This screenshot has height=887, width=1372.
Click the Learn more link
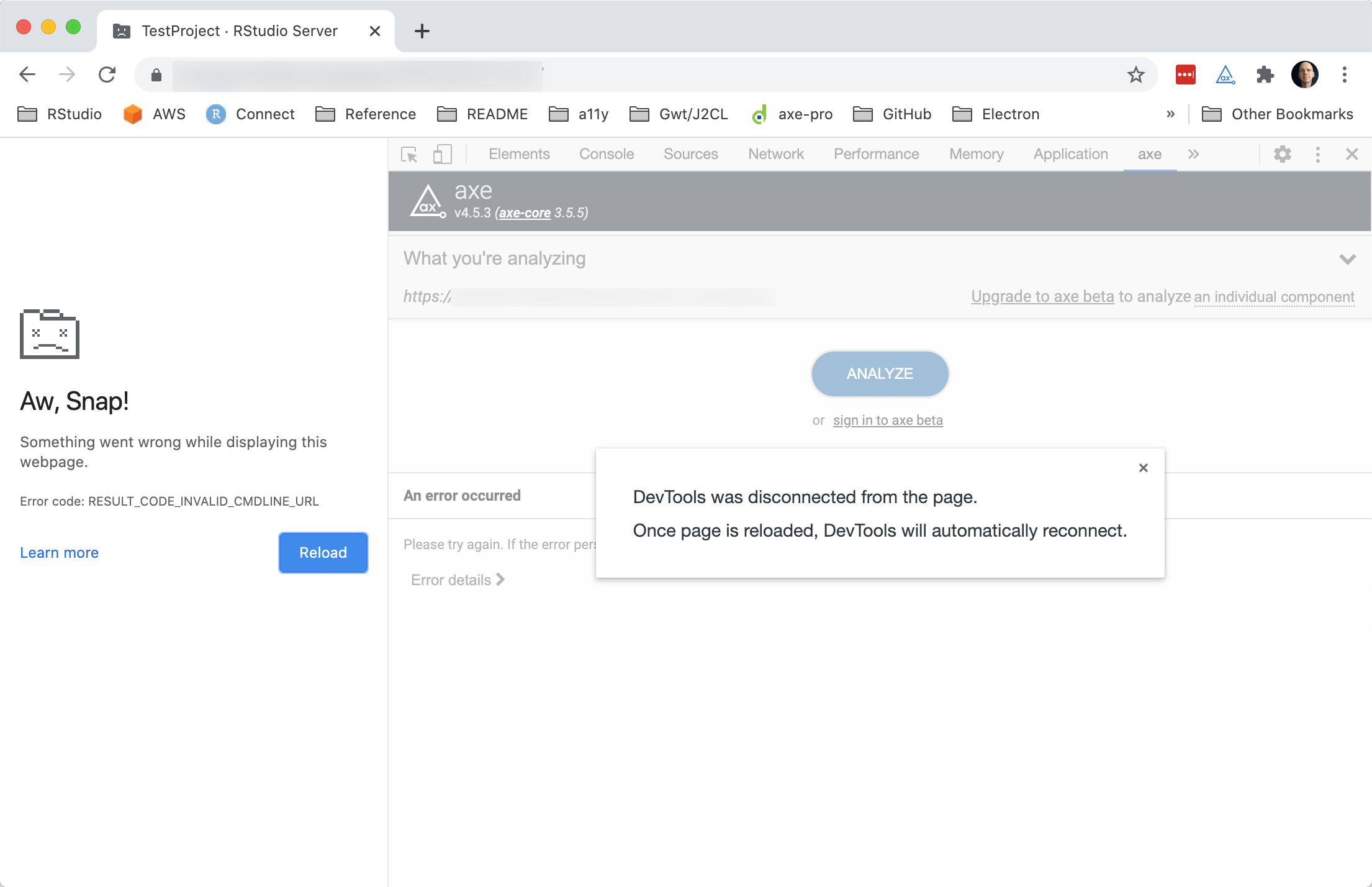59,552
